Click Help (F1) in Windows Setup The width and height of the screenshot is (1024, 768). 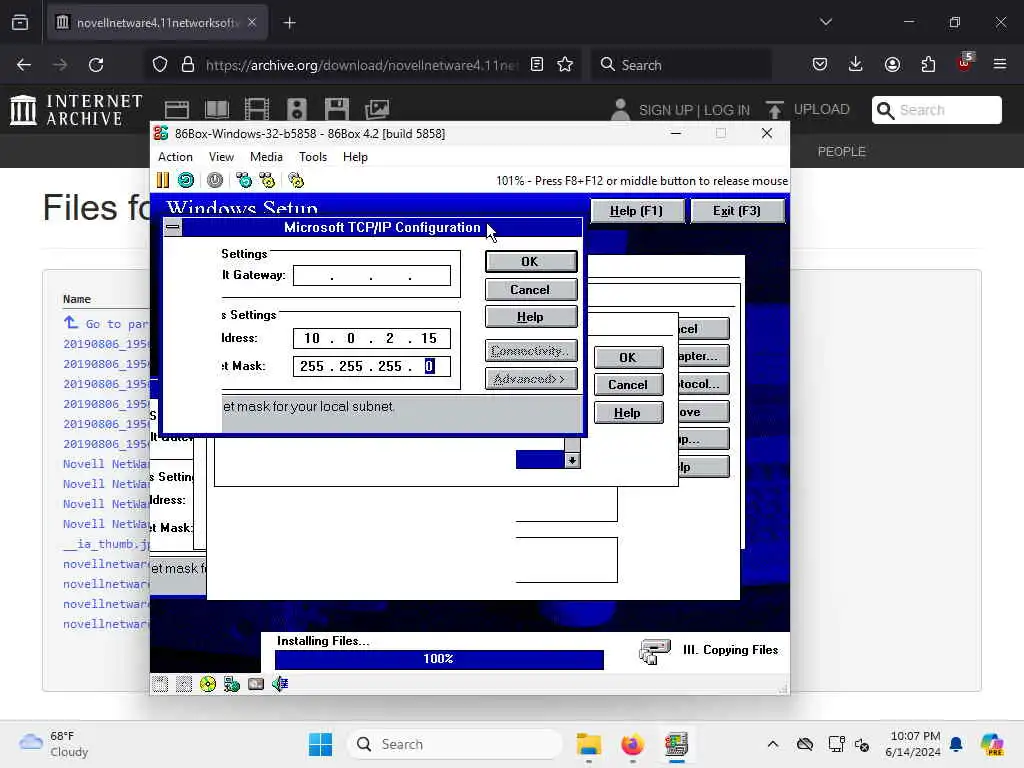(x=637, y=211)
